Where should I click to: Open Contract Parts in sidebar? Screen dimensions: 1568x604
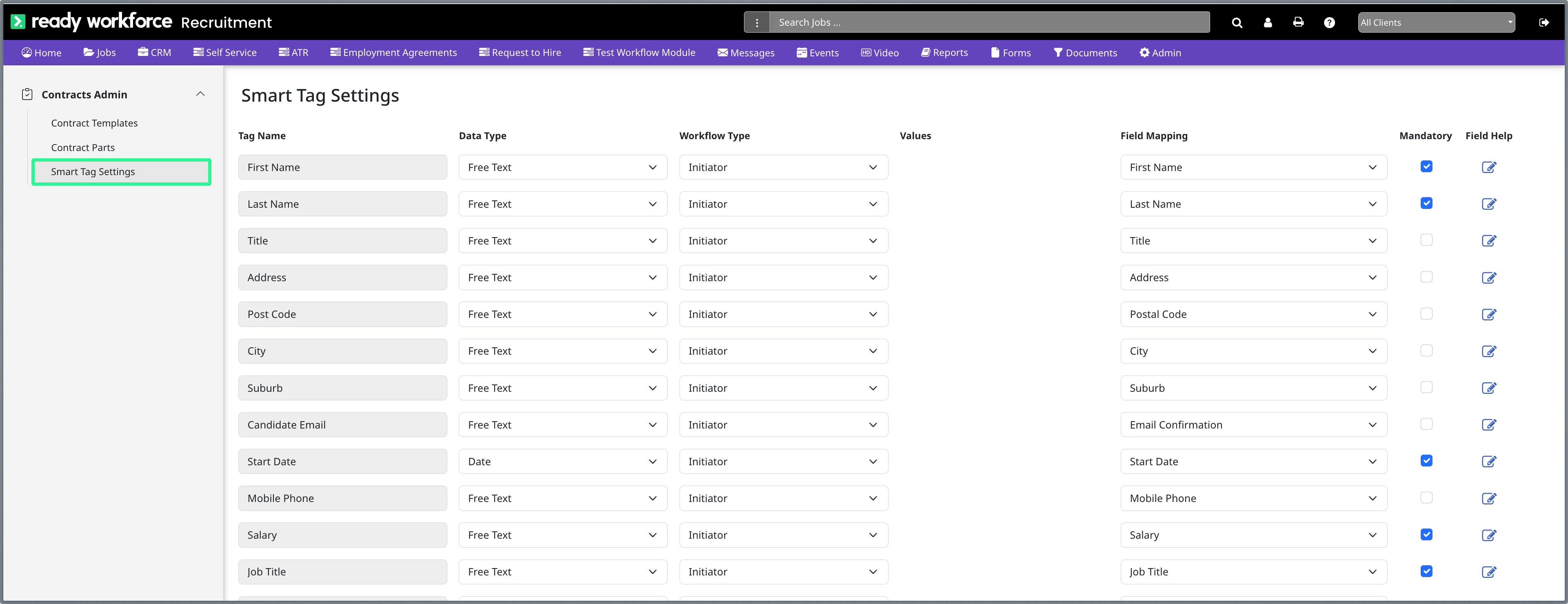[83, 147]
